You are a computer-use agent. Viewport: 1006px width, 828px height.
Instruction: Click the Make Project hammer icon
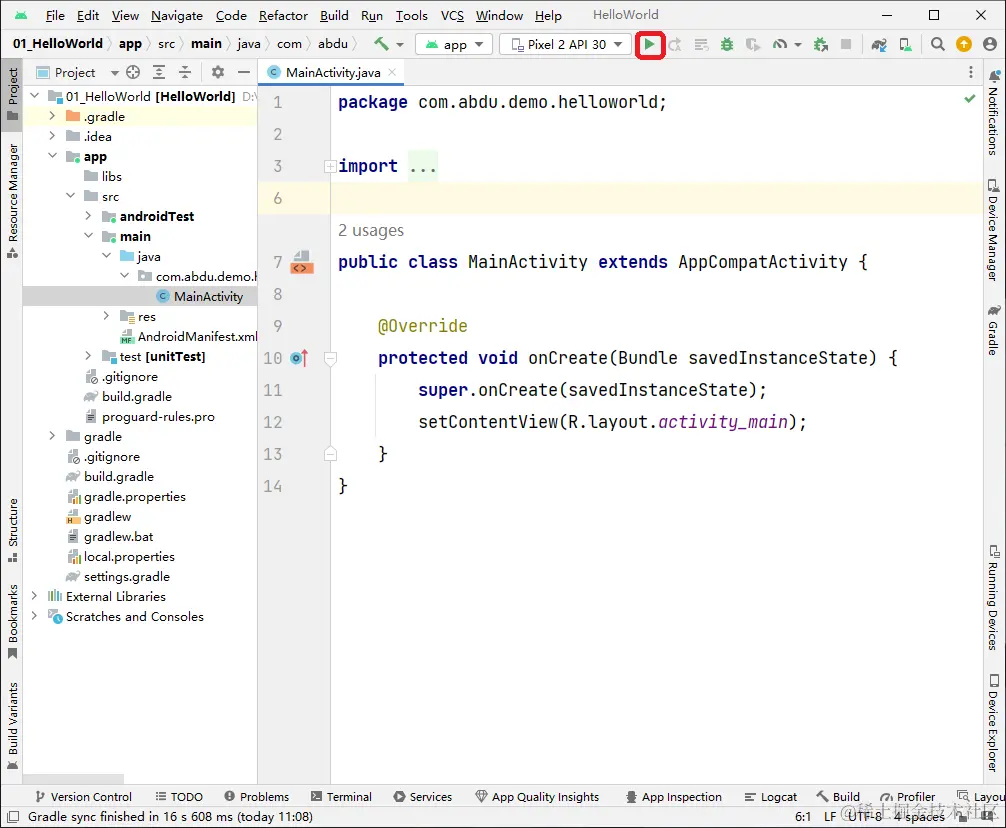[x=381, y=44]
